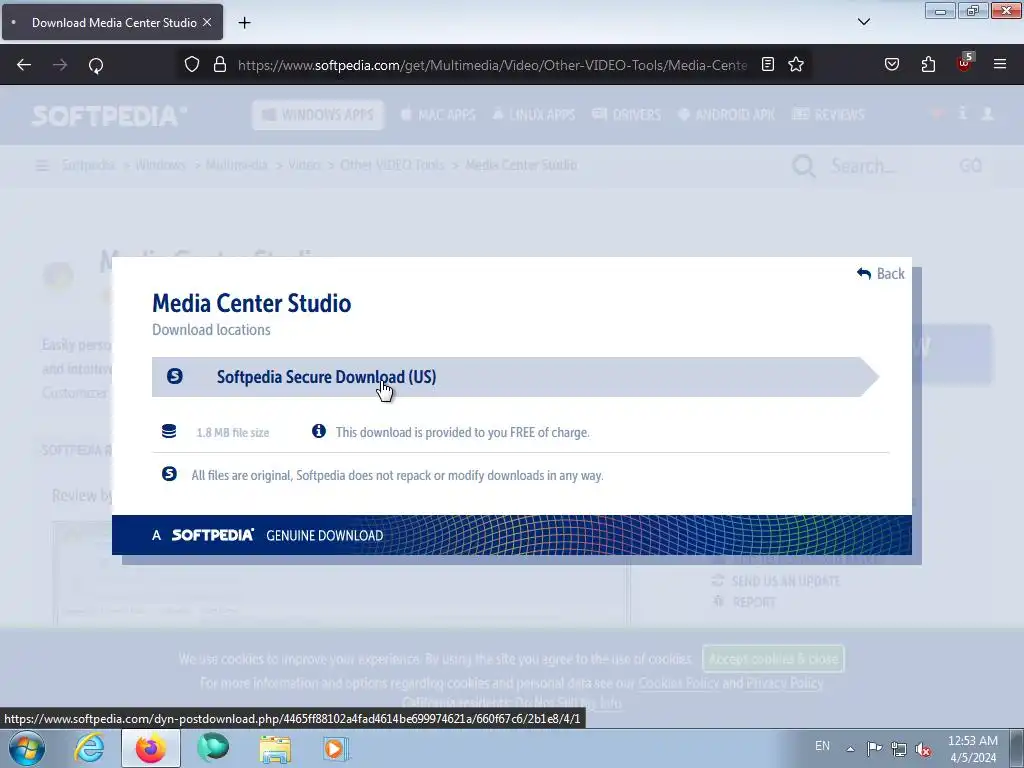Viewport: 1024px width, 768px height.
Task: Toggle reader view icon in the address bar
Action: point(768,64)
